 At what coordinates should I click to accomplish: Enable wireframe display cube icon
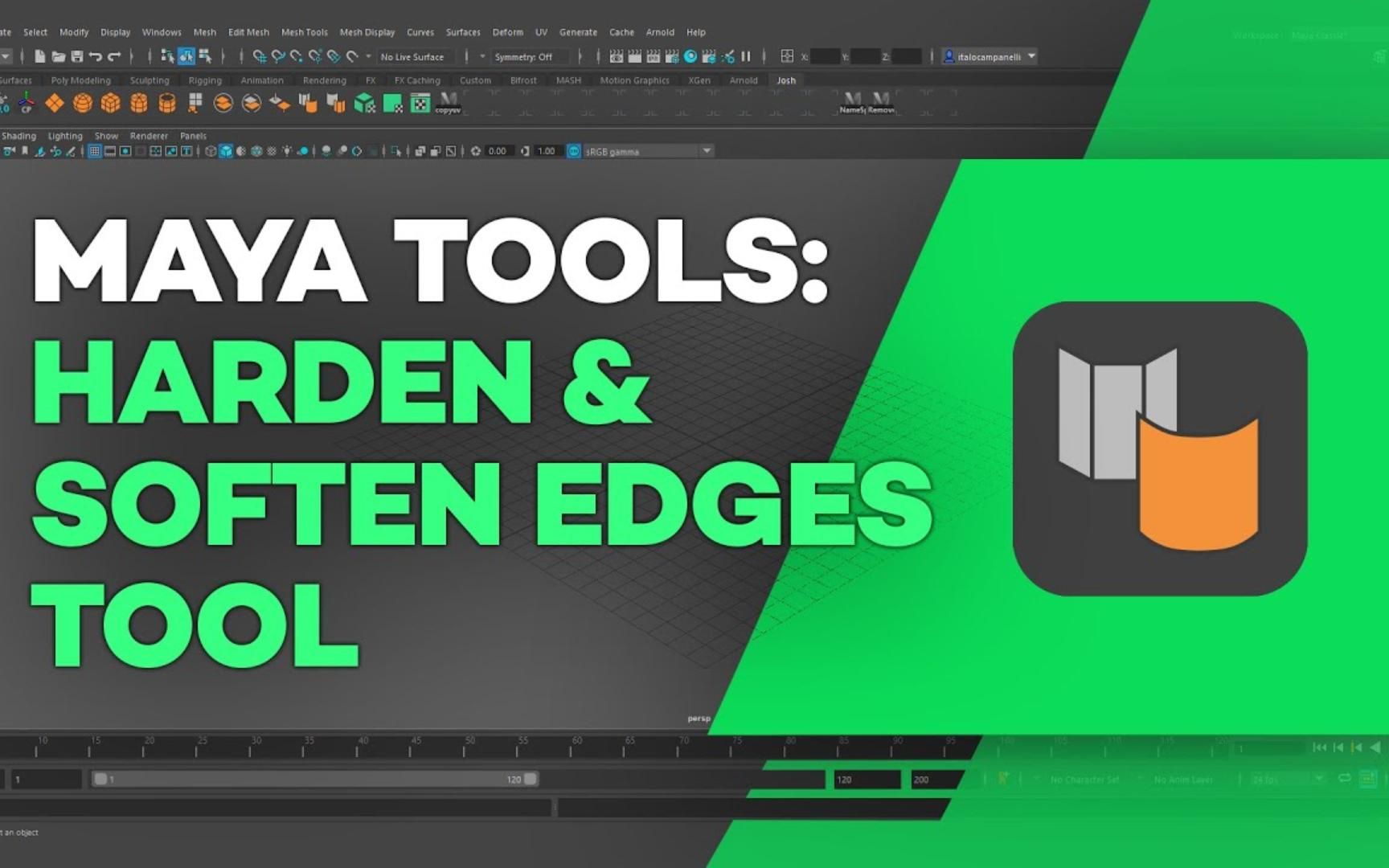[x=211, y=151]
